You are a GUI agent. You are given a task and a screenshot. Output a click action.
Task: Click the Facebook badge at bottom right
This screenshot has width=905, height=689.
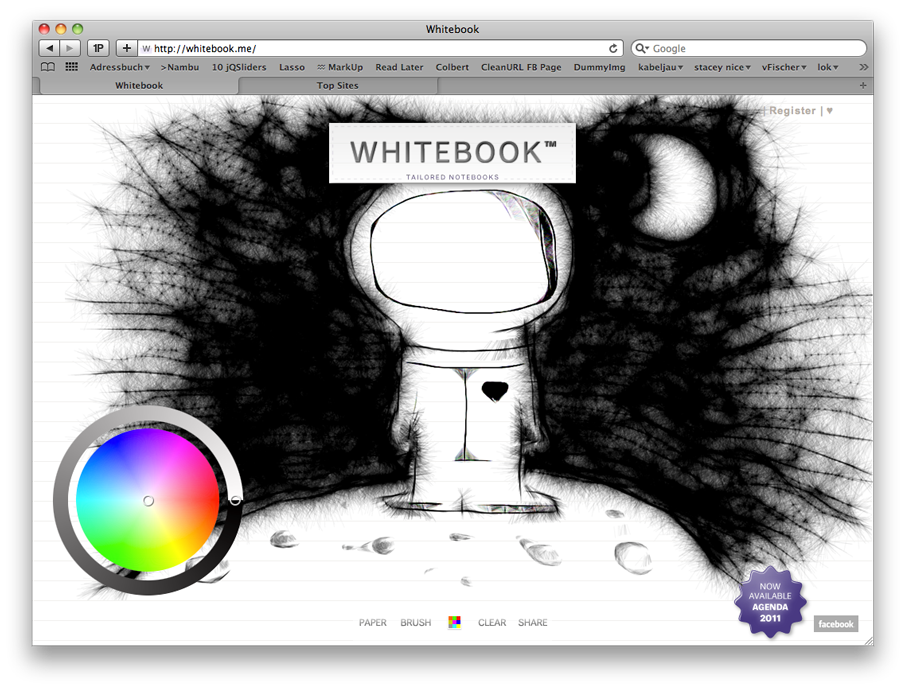coord(835,623)
